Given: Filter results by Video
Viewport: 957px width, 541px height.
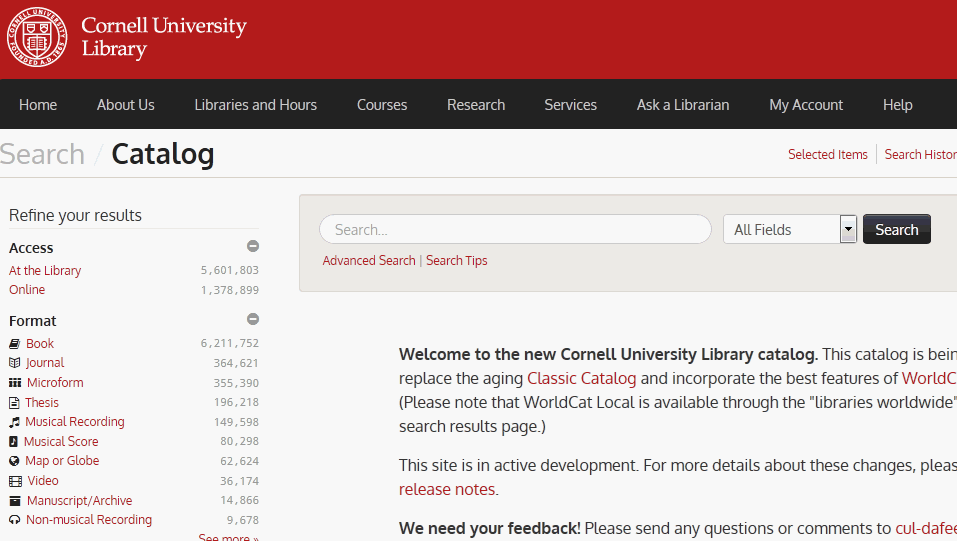Looking at the screenshot, I should click(43, 481).
